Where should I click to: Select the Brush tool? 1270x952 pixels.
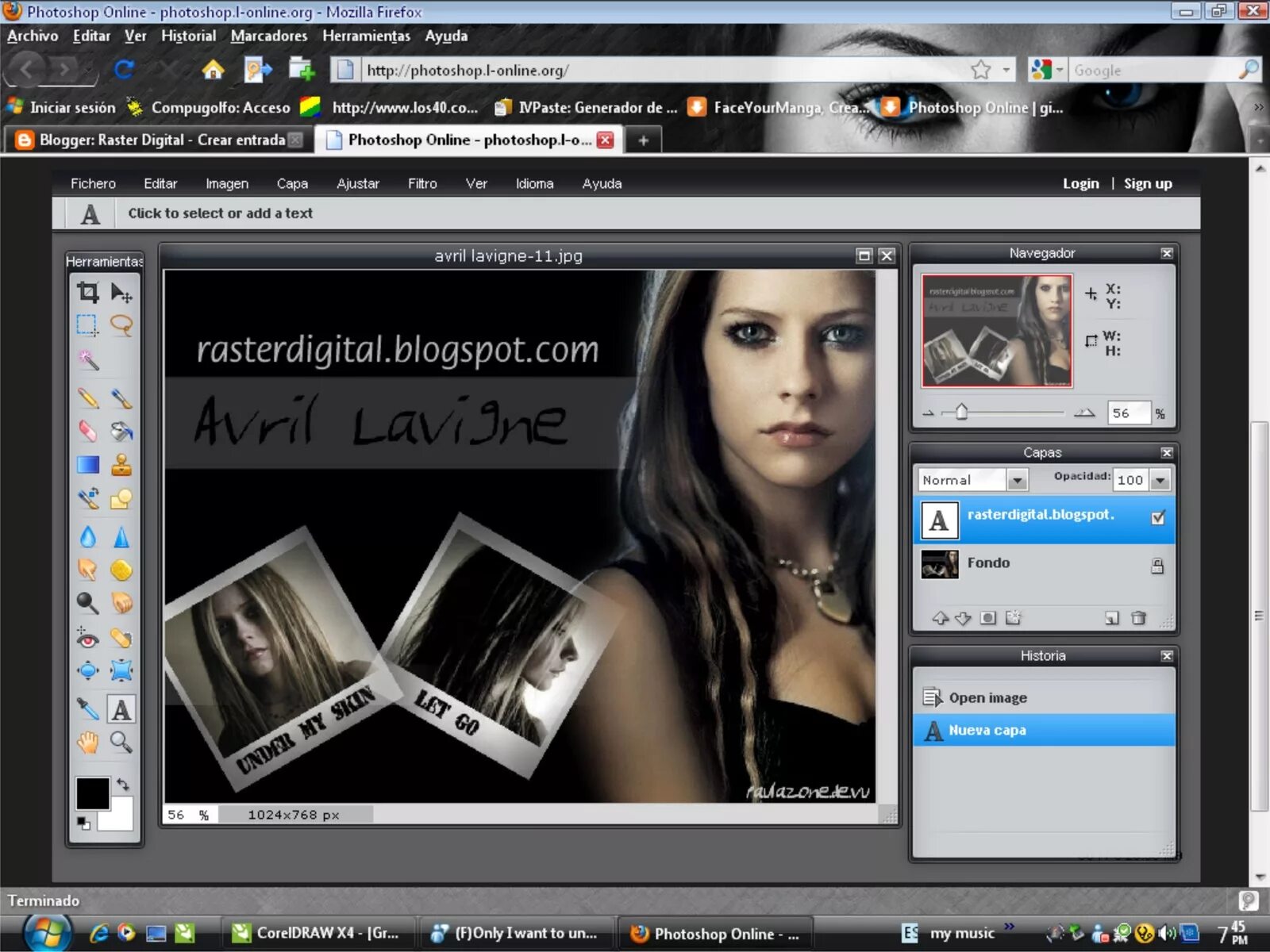tap(121, 398)
